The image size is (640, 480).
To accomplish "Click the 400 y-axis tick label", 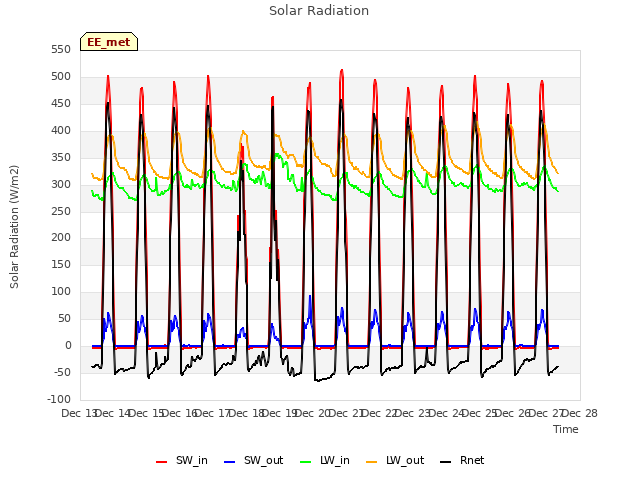I will (x=61, y=130).
